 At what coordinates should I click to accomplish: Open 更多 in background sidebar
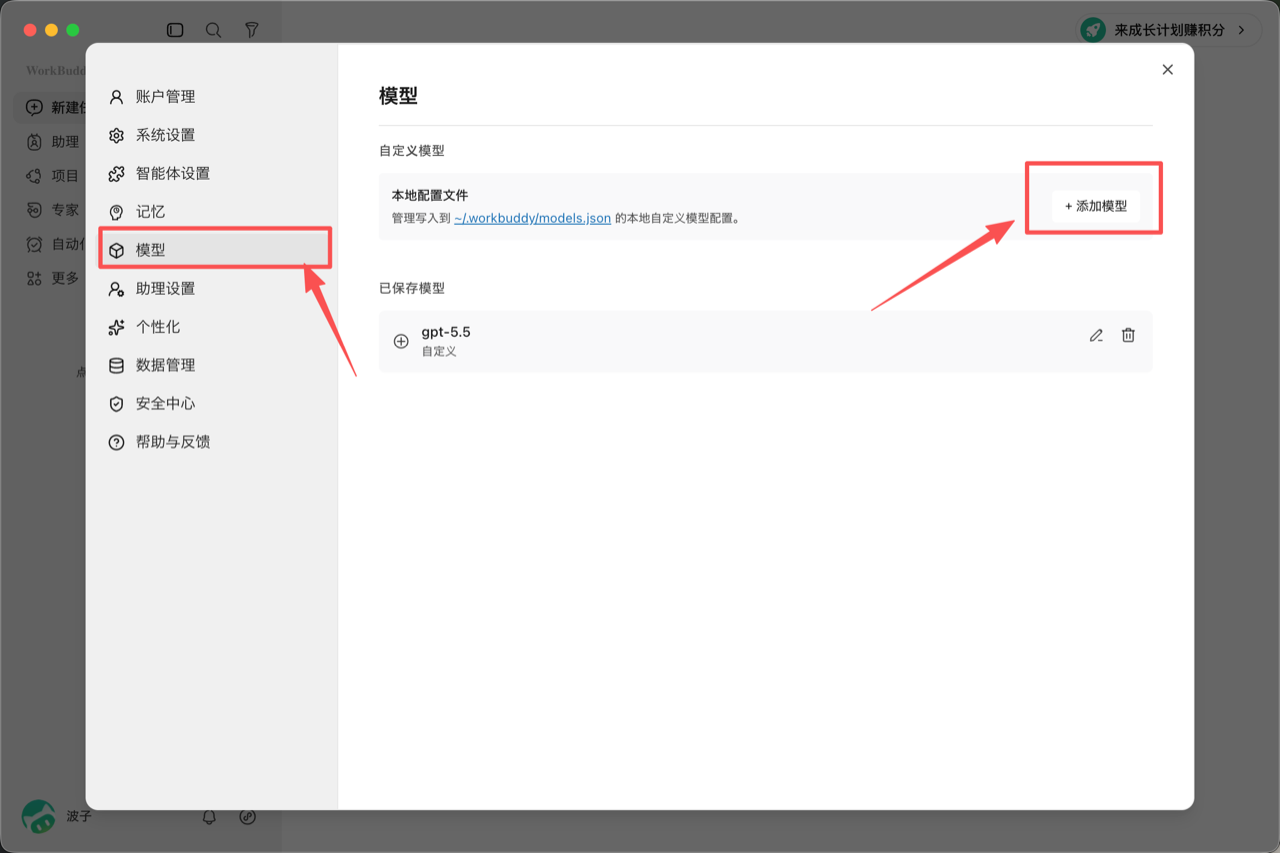point(53,278)
